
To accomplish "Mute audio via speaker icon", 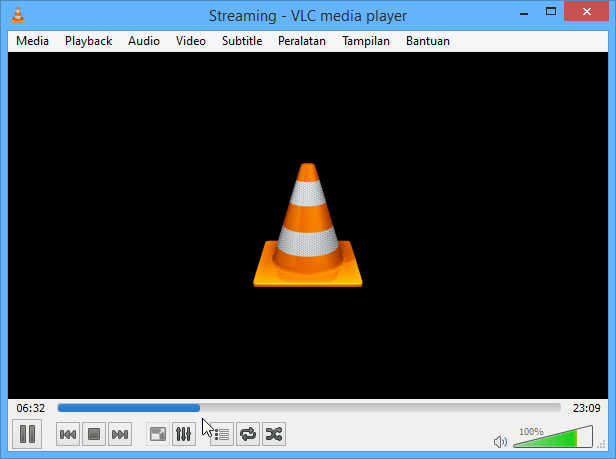I will 500,442.
